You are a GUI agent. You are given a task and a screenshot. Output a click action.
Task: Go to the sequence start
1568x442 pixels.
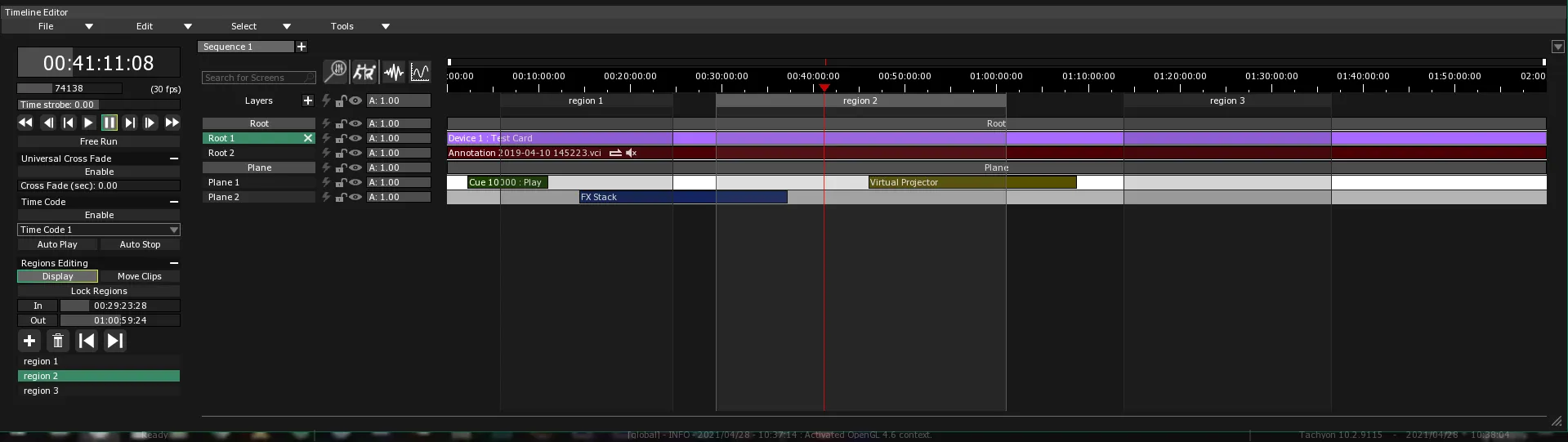pos(69,123)
